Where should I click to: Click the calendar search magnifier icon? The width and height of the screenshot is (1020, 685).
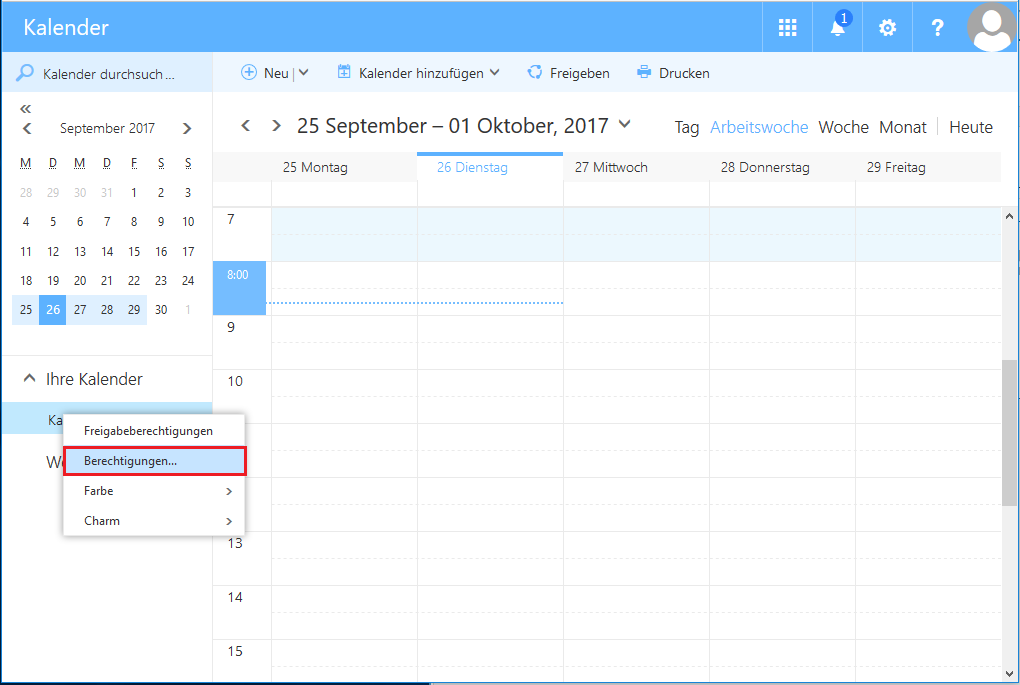pos(25,72)
